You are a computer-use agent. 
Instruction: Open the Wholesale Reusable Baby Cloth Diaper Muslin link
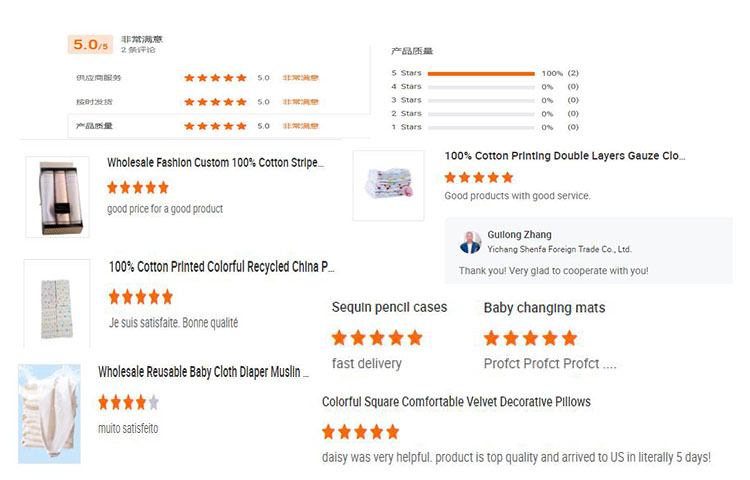(203, 372)
